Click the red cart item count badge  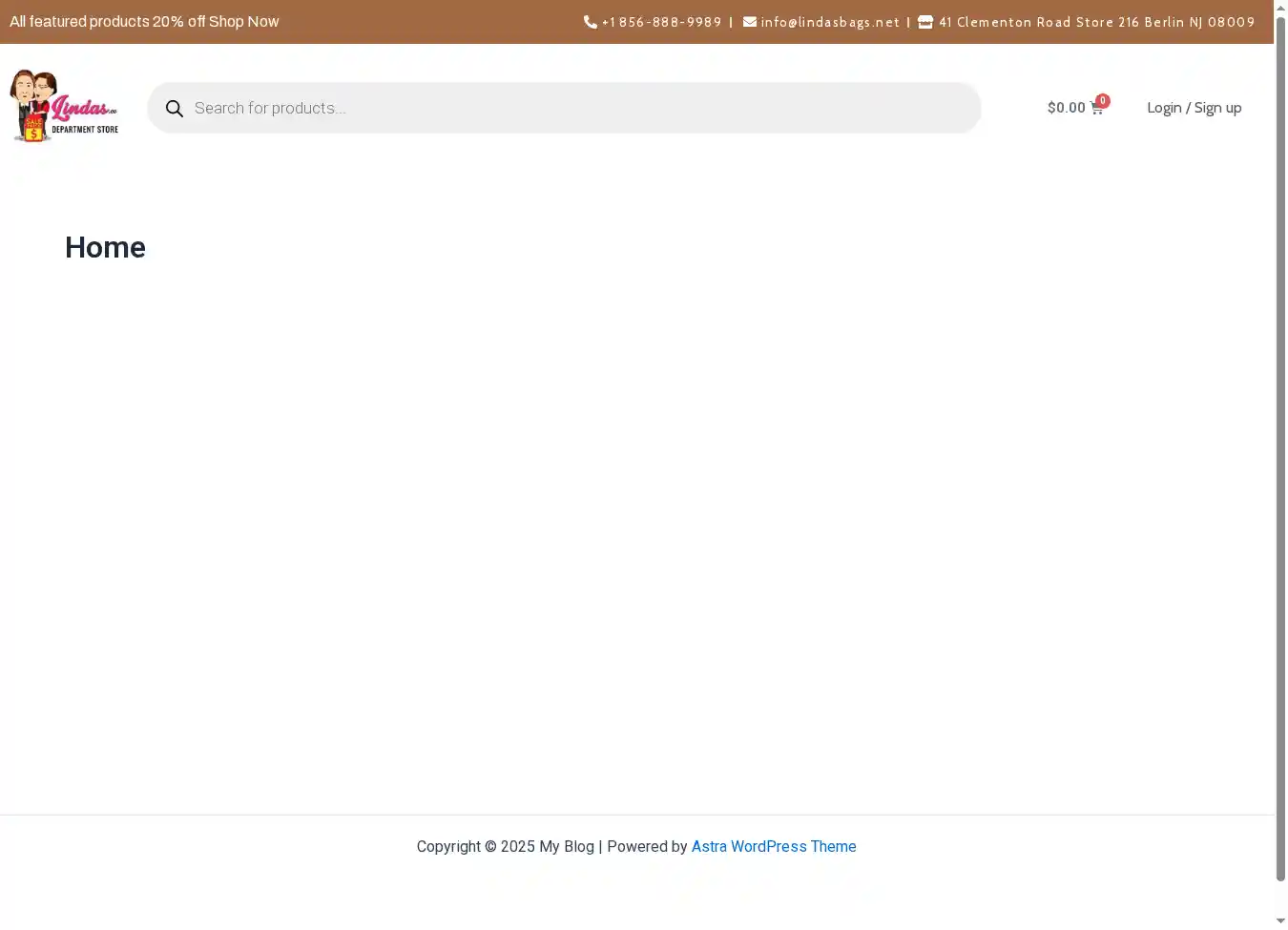coord(1103,100)
